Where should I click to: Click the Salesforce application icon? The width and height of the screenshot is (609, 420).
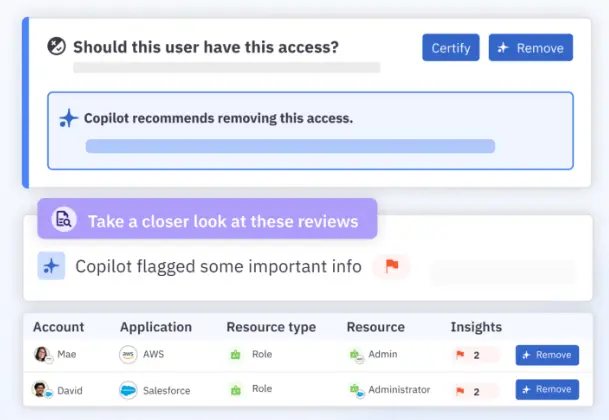[x=128, y=389]
